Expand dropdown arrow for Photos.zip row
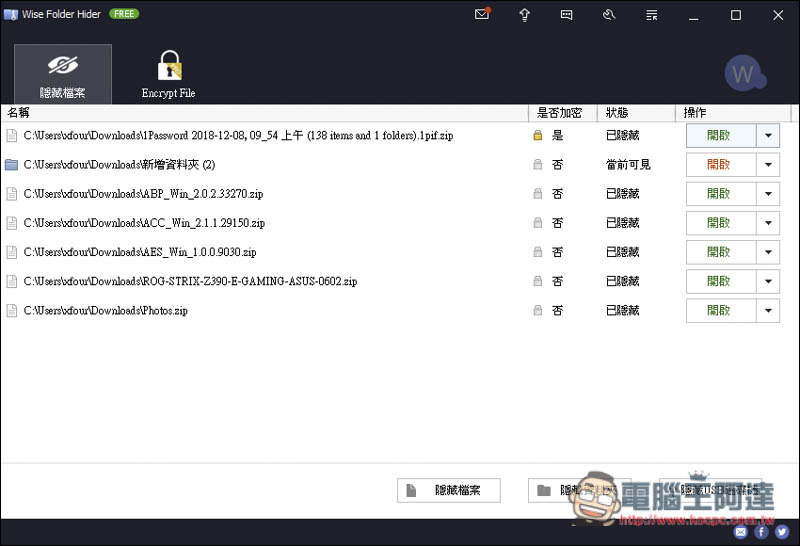The image size is (800, 546). click(768, 310)
